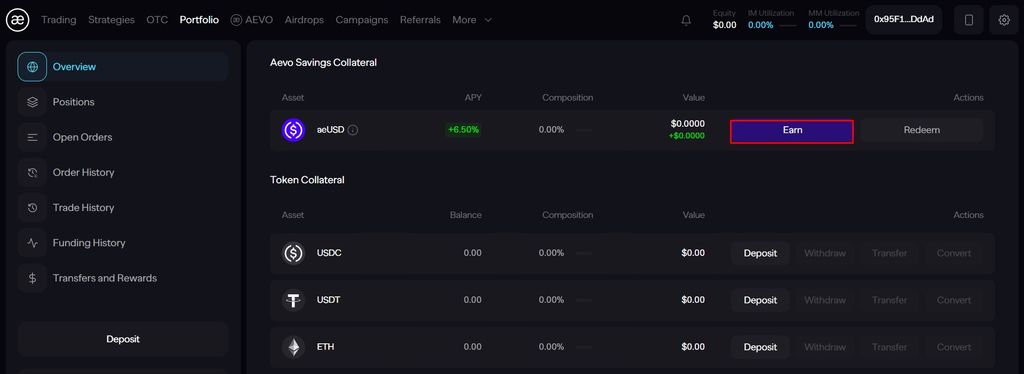Click the Redeem button for aeUSD
This screenshot has height=374, width=1024.
coord(921,130)
